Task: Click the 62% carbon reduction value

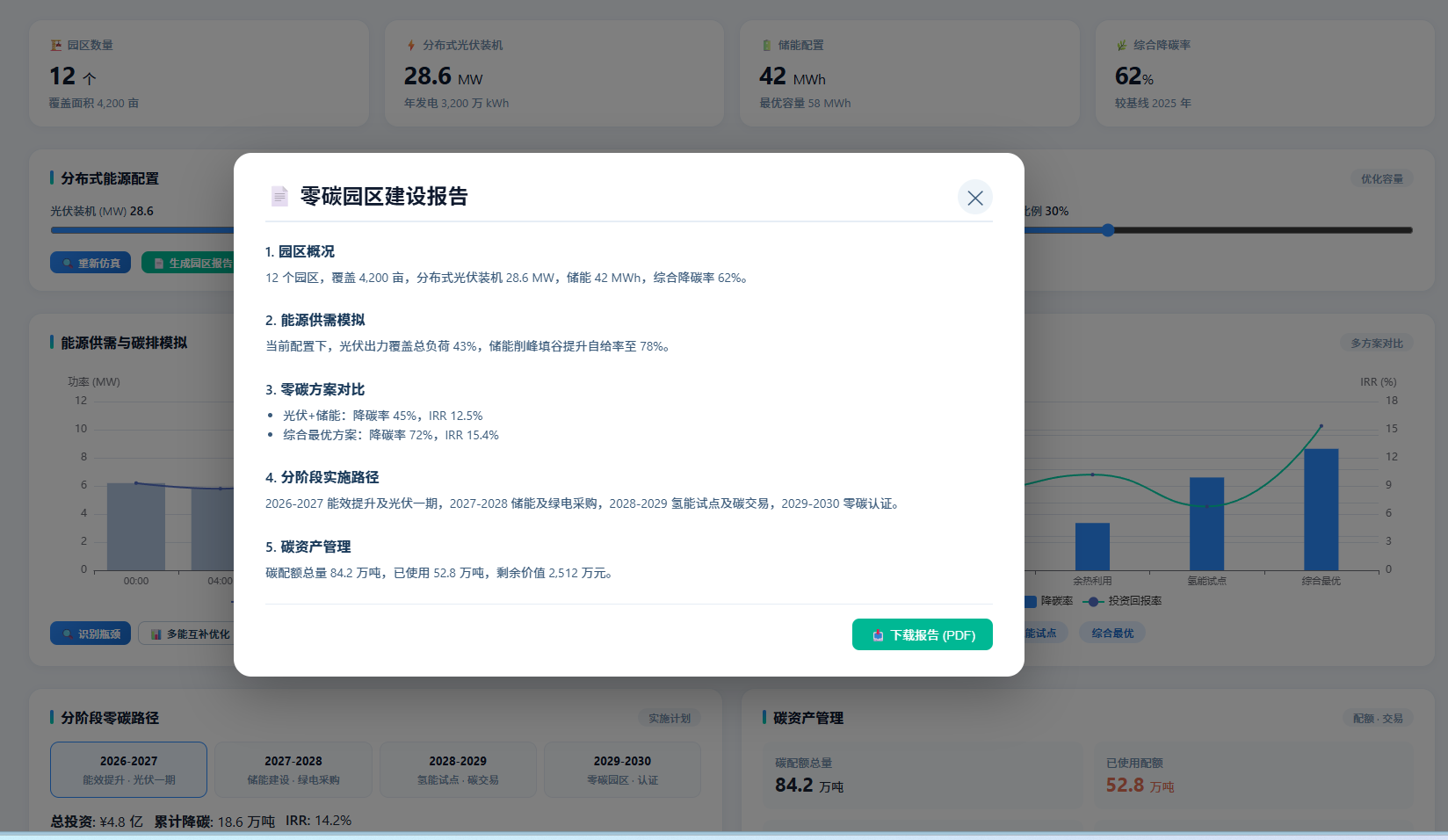Action: point(1134,76)
